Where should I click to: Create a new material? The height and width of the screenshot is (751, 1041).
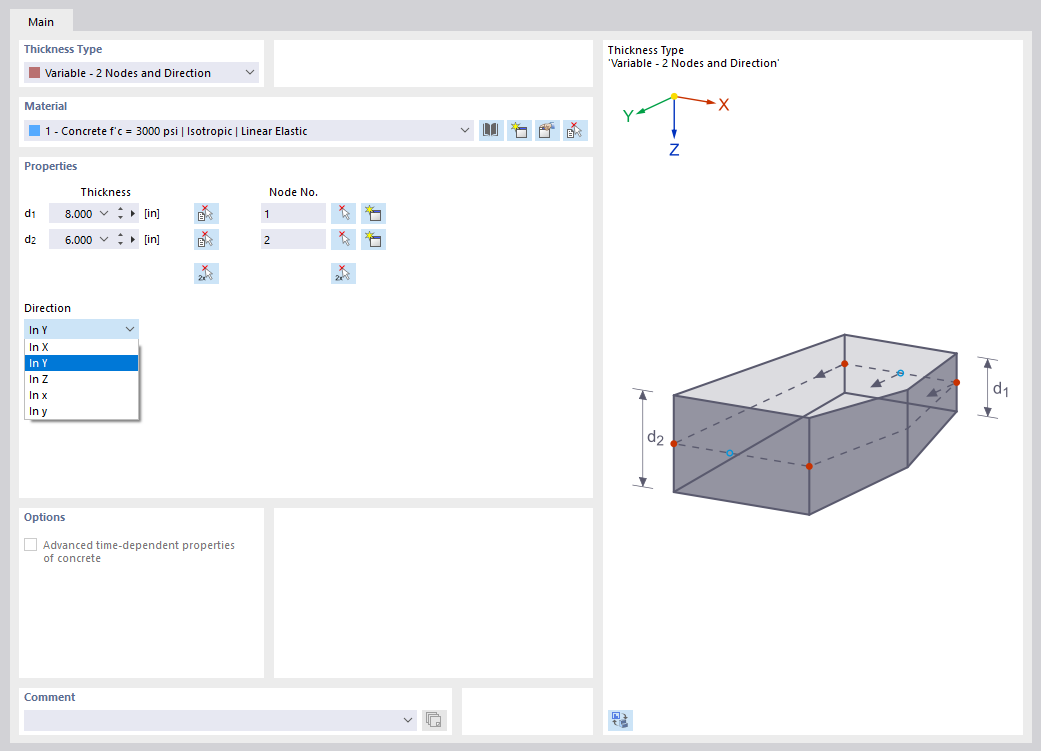click(519, 129)
